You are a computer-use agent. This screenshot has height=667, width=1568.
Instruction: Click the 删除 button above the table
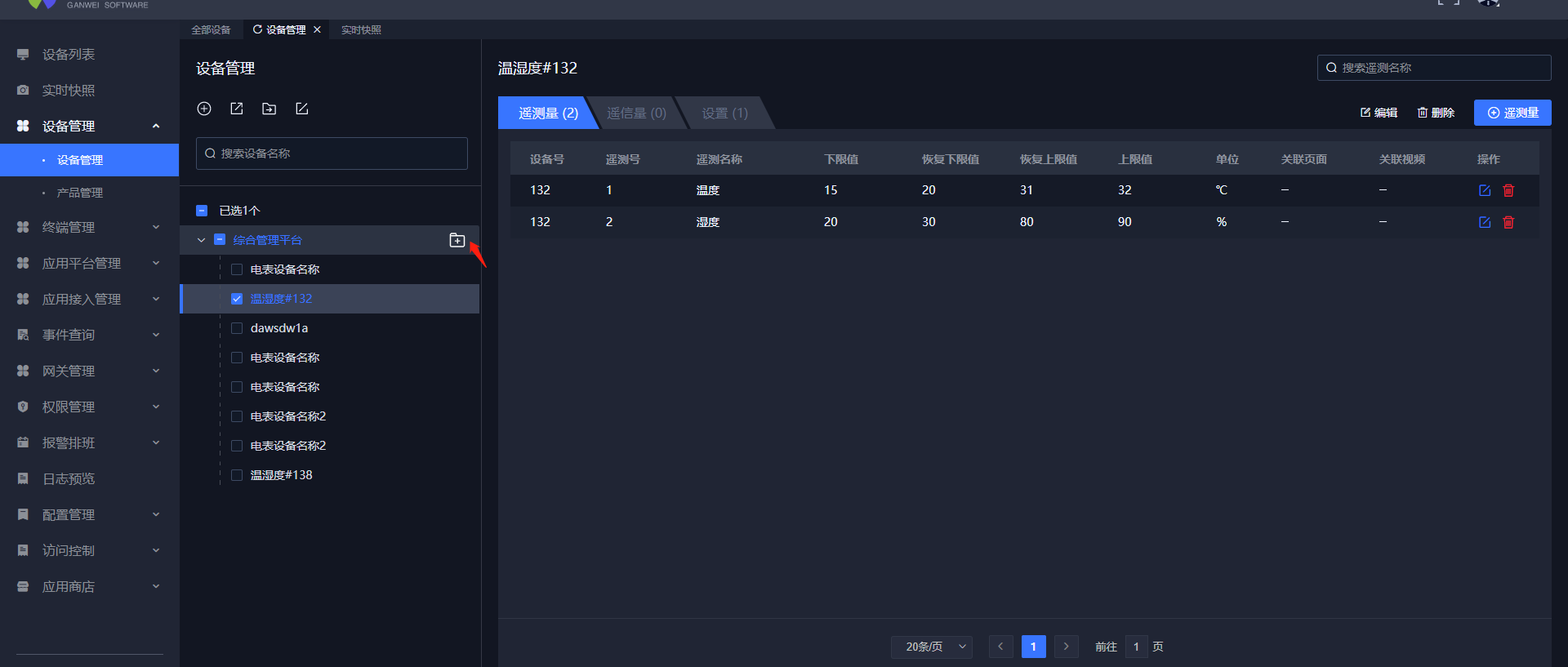(1436, 113)
